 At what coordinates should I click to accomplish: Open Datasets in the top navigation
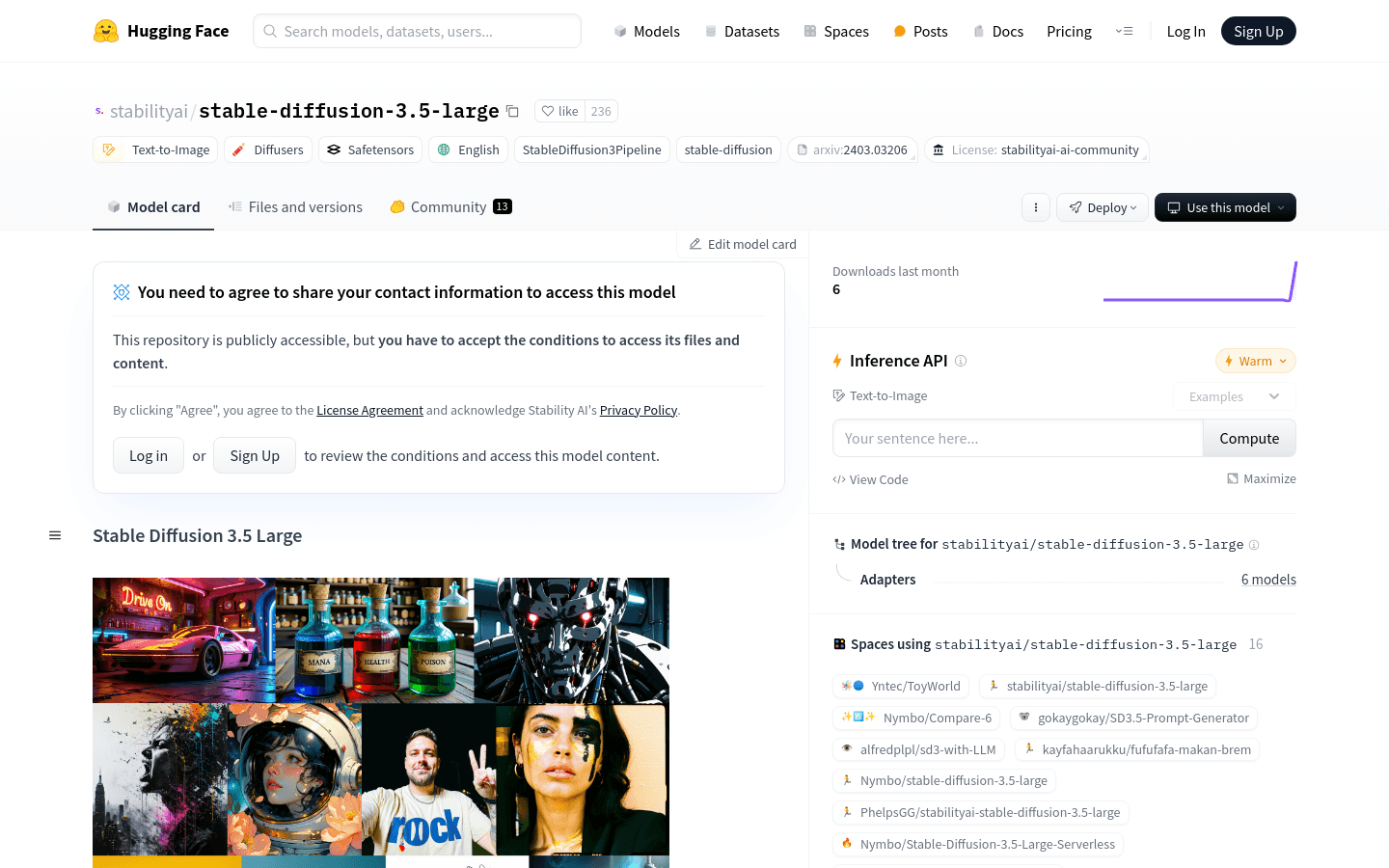[x=742, y=31]
